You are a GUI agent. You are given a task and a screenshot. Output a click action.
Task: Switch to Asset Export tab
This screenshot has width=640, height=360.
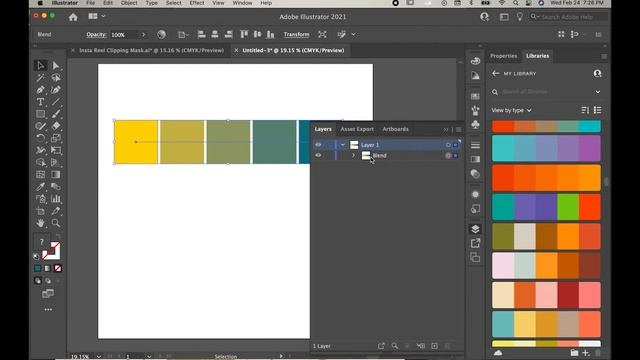pyautogui.click(x=357, y=129)
